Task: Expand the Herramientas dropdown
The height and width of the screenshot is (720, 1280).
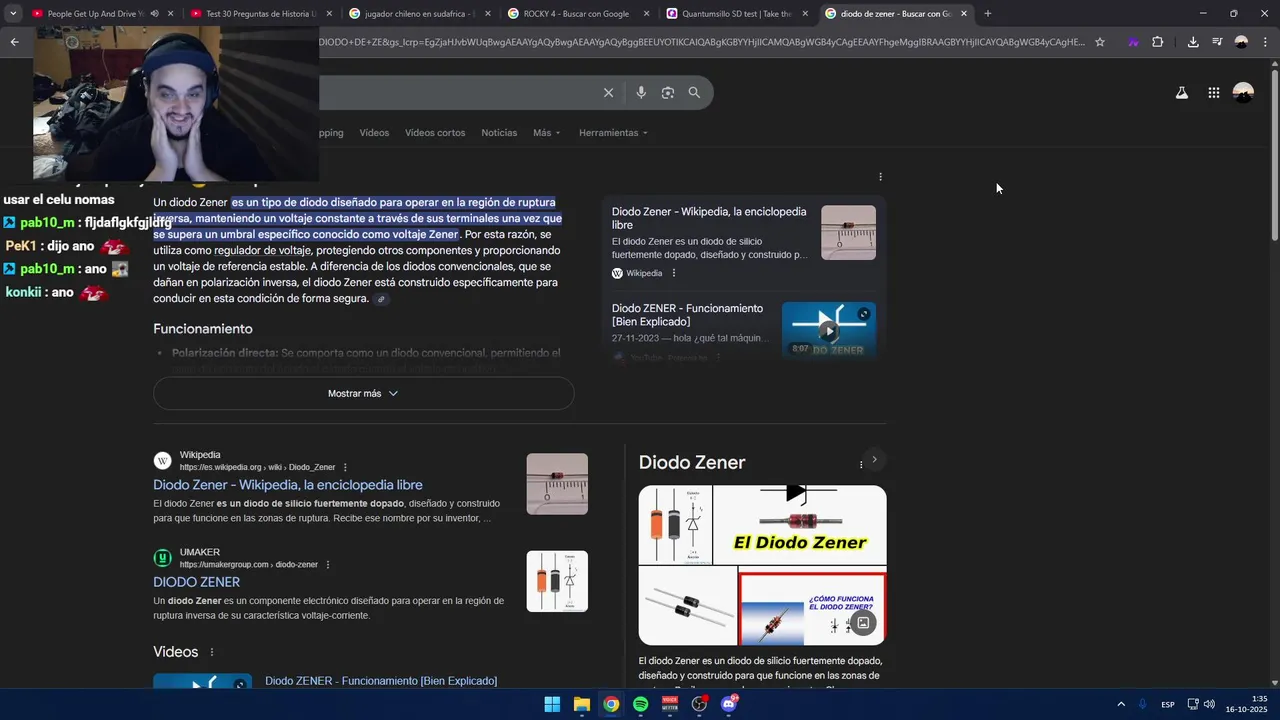Action: tap(613, 133)
